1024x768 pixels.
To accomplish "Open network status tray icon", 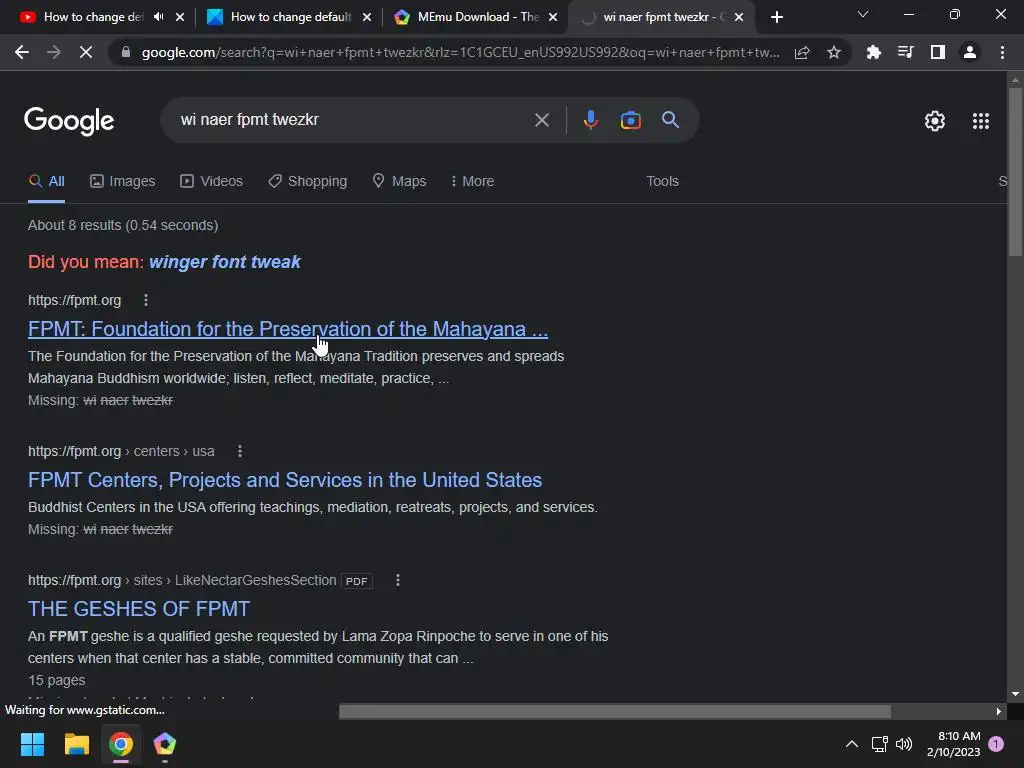I will [x=879, y=744].
